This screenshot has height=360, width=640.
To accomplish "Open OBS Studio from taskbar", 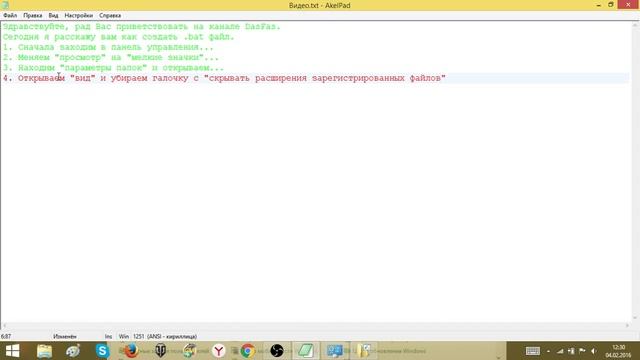I will point(277,351).
